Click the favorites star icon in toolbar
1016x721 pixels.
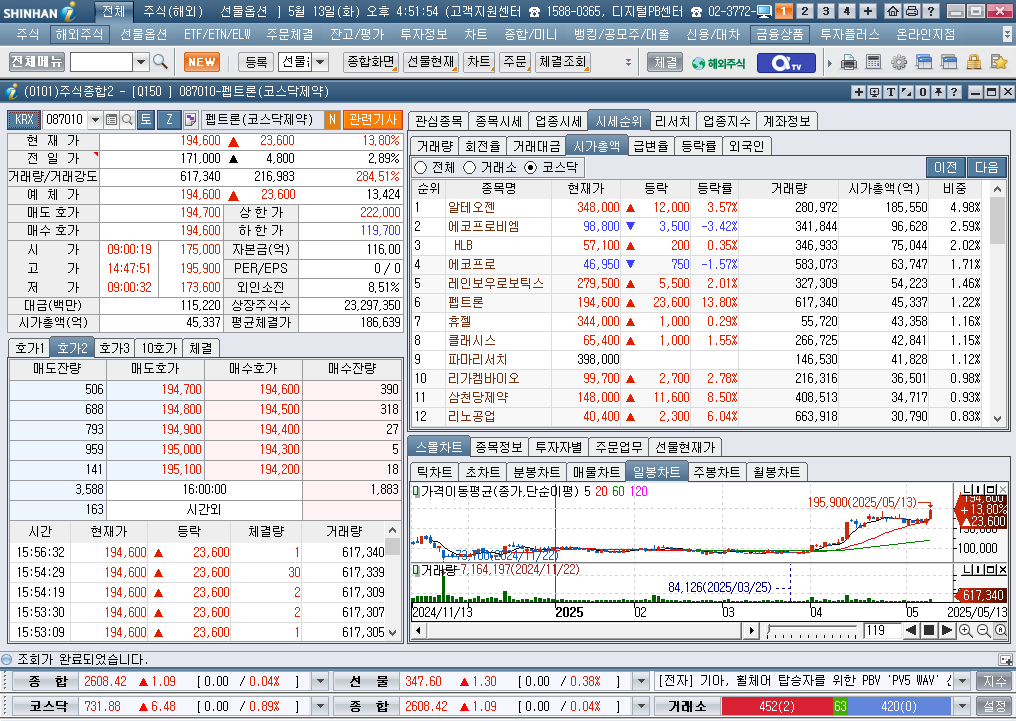[999, 62]
